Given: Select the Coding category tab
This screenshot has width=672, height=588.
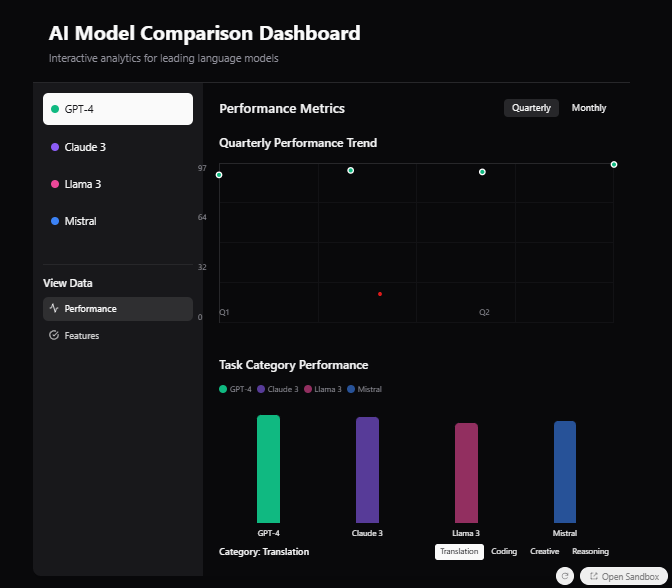Looking at the screenshot, I should coord(504,552).
